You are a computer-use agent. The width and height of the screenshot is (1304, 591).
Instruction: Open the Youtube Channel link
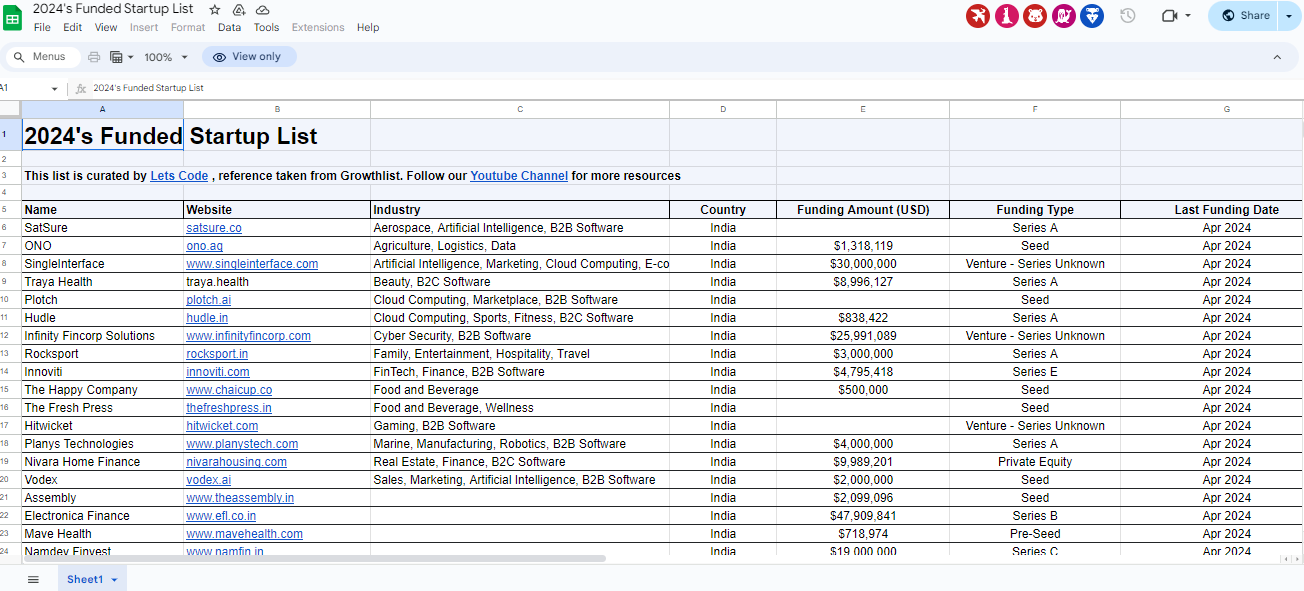(x=519, y=176)
